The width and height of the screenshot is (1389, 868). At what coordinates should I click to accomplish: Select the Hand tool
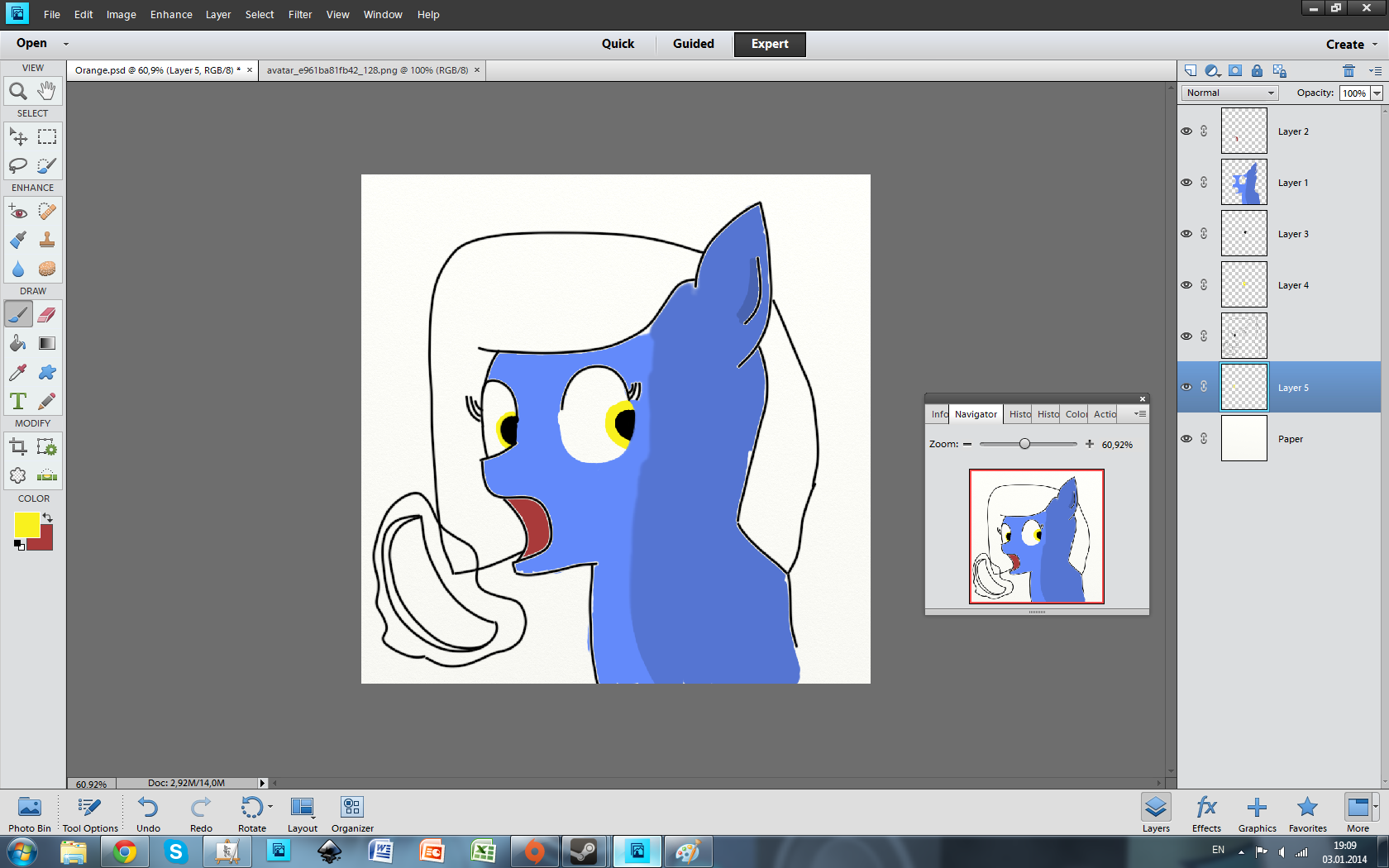[47, 90]
